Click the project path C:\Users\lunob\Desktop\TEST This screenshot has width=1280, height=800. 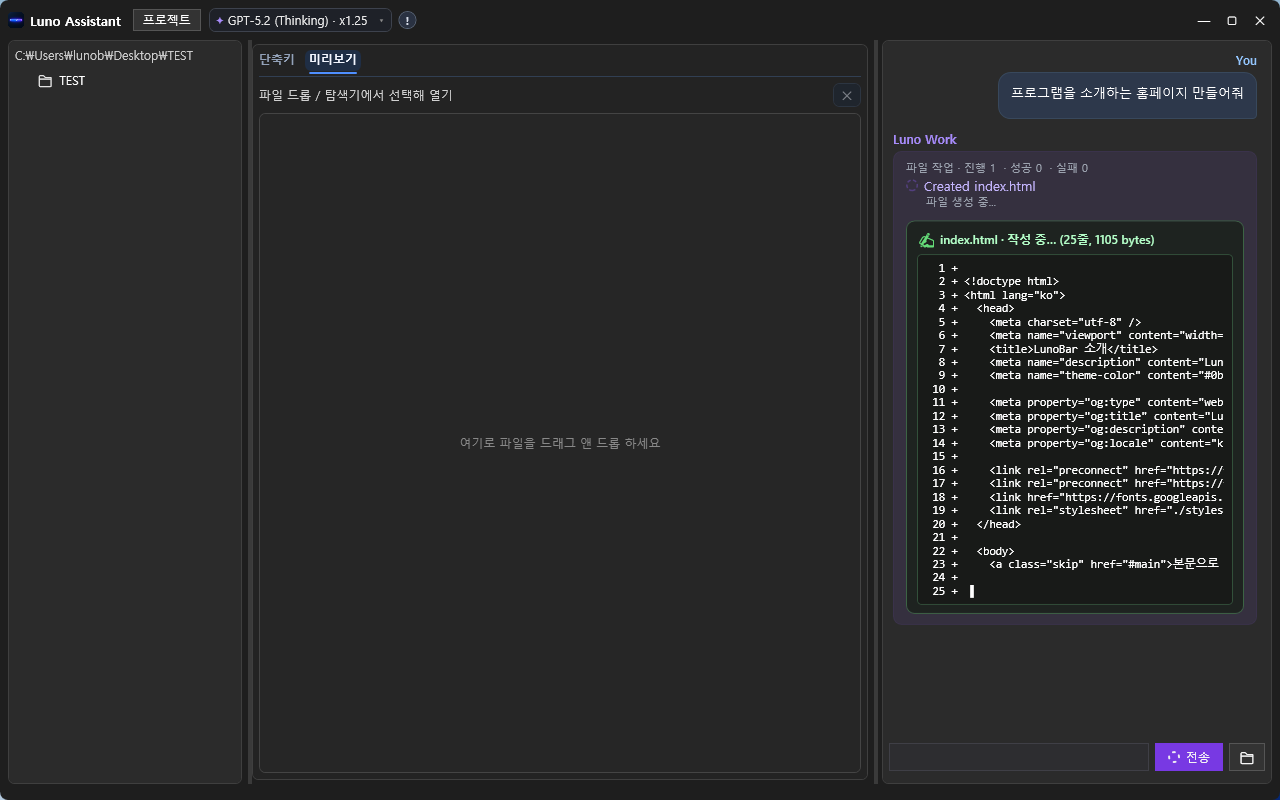point(104,56)
